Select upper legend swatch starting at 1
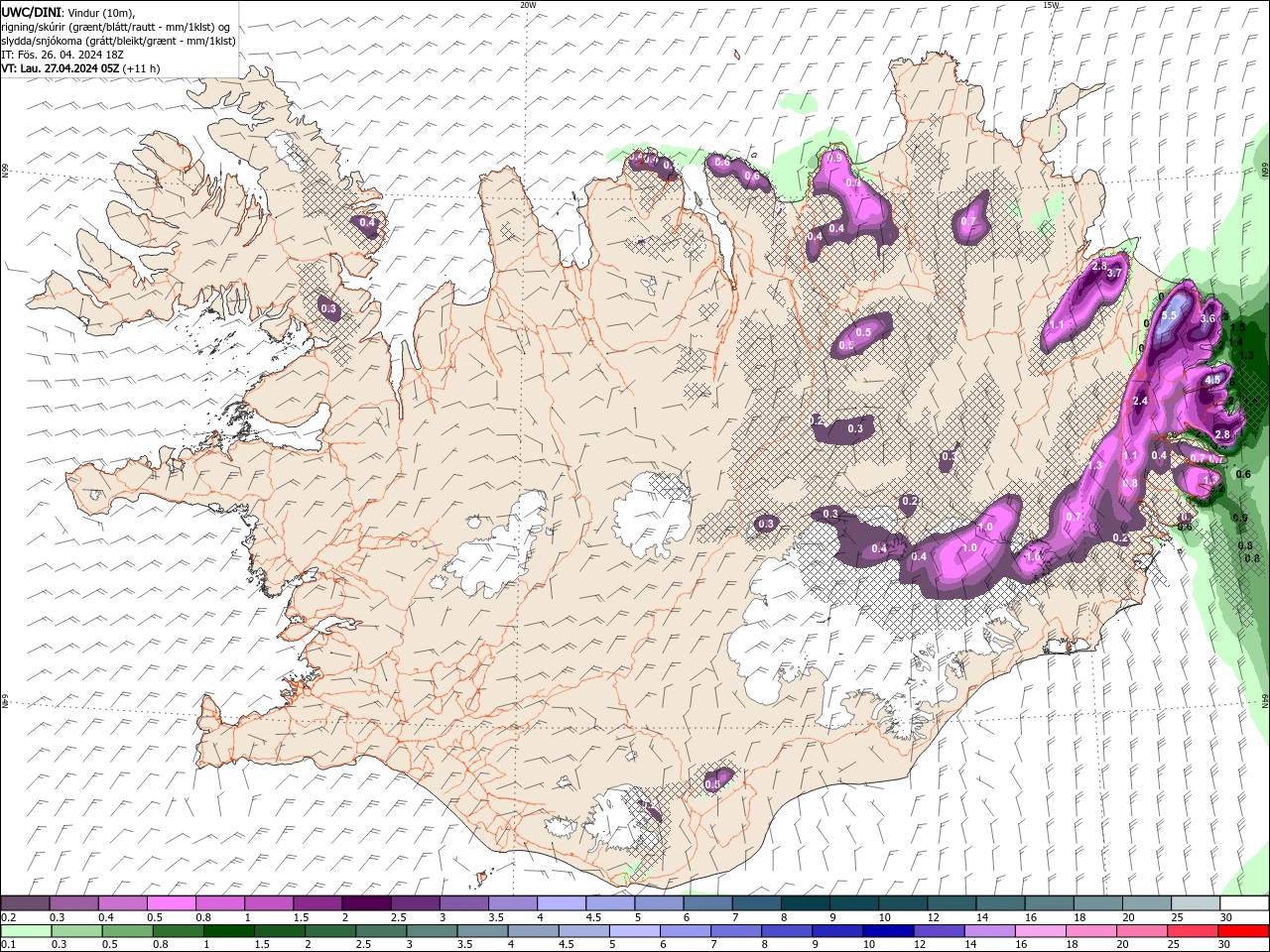1270x952 pixels. point(269,903)
